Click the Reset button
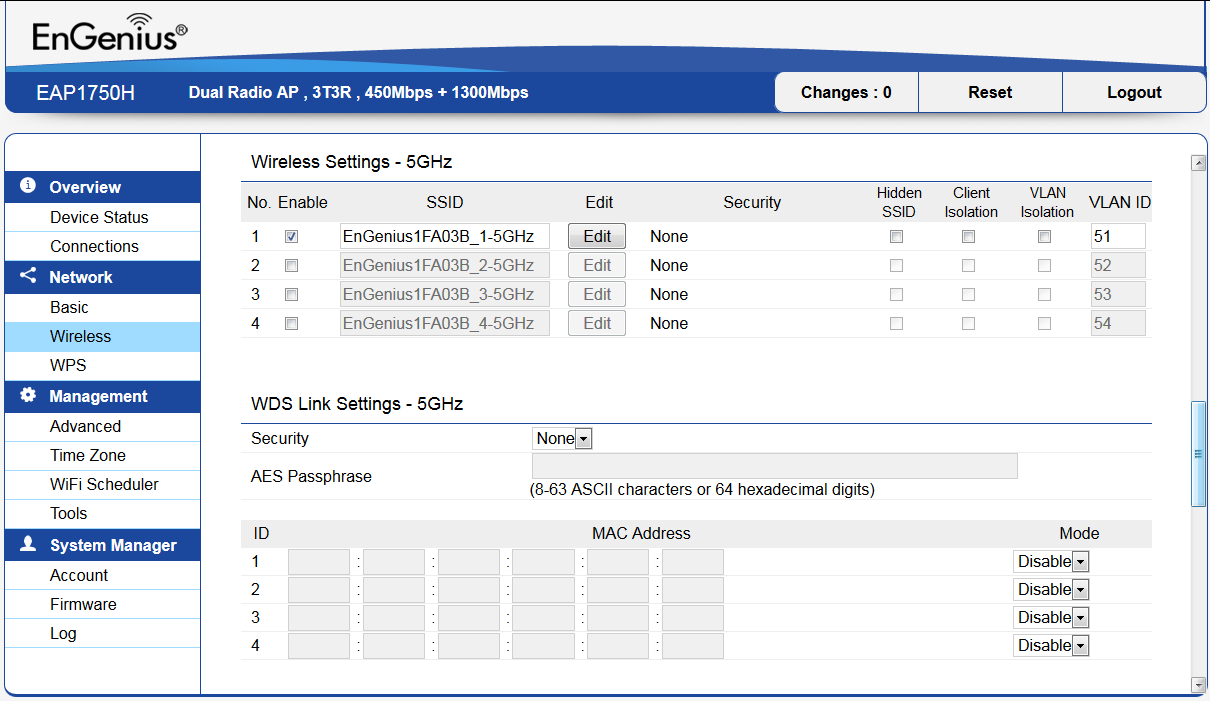The image size is (1210, 701). [990, 92]
